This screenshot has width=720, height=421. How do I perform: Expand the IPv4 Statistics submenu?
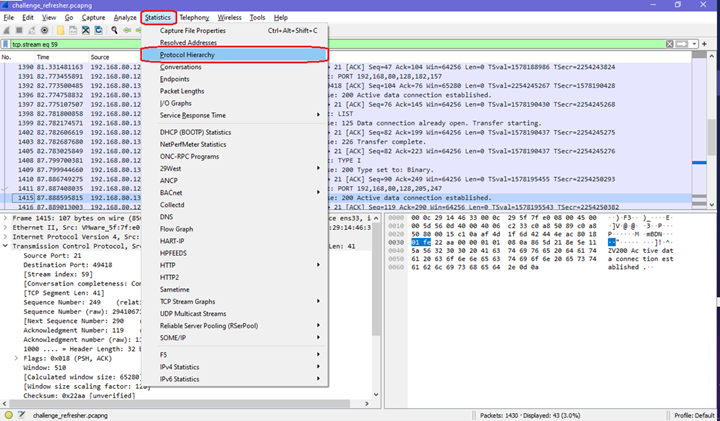tap(235, 367)
